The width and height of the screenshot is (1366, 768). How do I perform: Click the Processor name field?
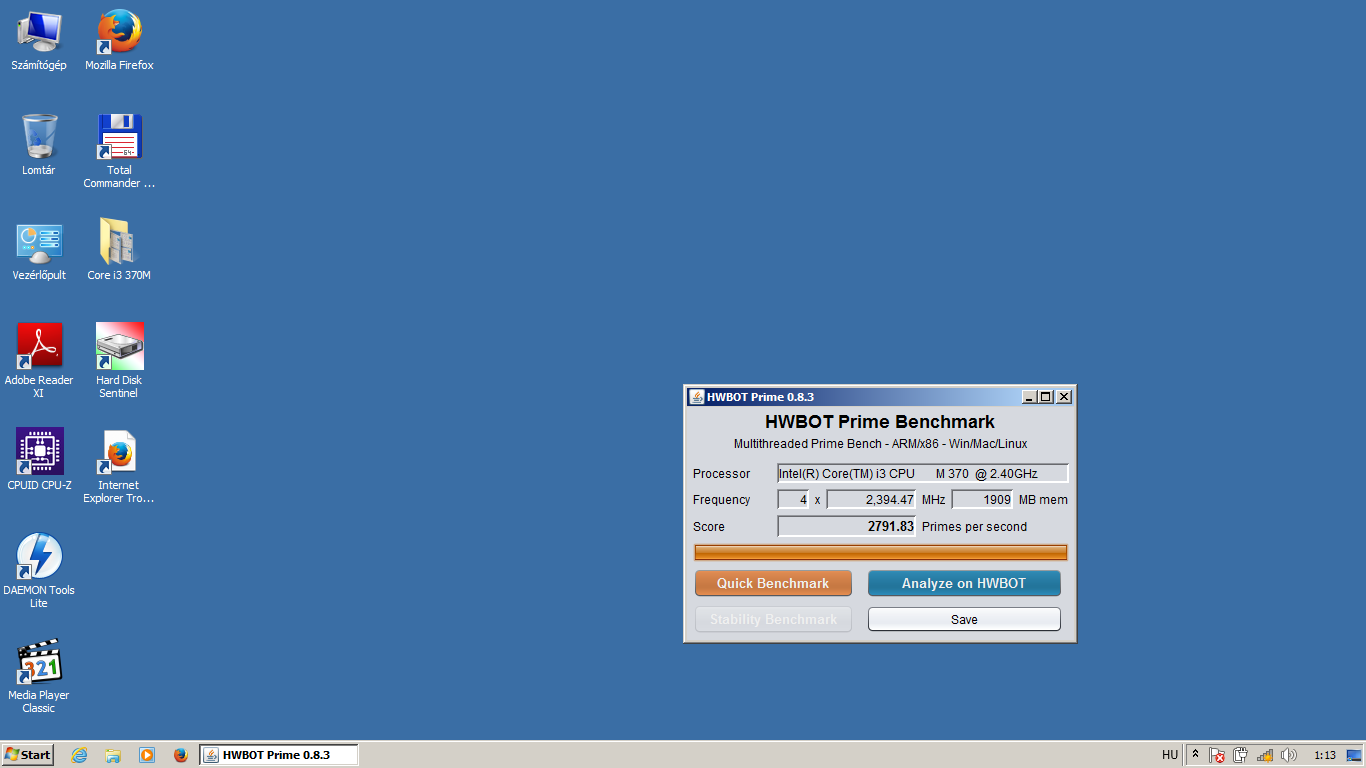(923, 473)
